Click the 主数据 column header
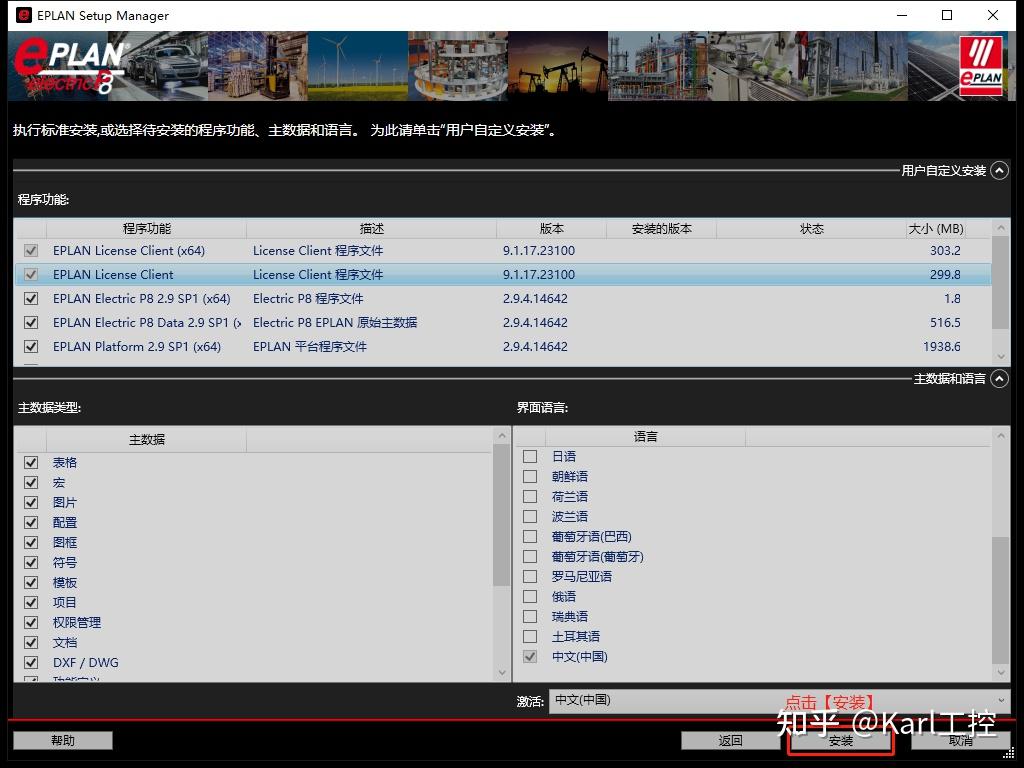This screenshot has width=1024, height=768. tap(146, 440)
